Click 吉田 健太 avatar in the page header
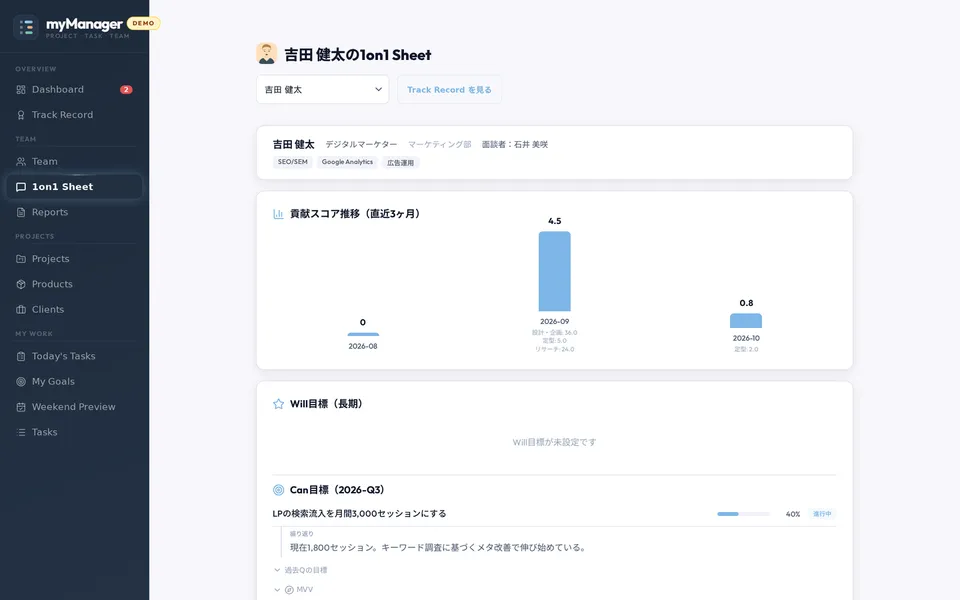The width and height of the screenshot is (960, 600). click(x=266, y=54)
